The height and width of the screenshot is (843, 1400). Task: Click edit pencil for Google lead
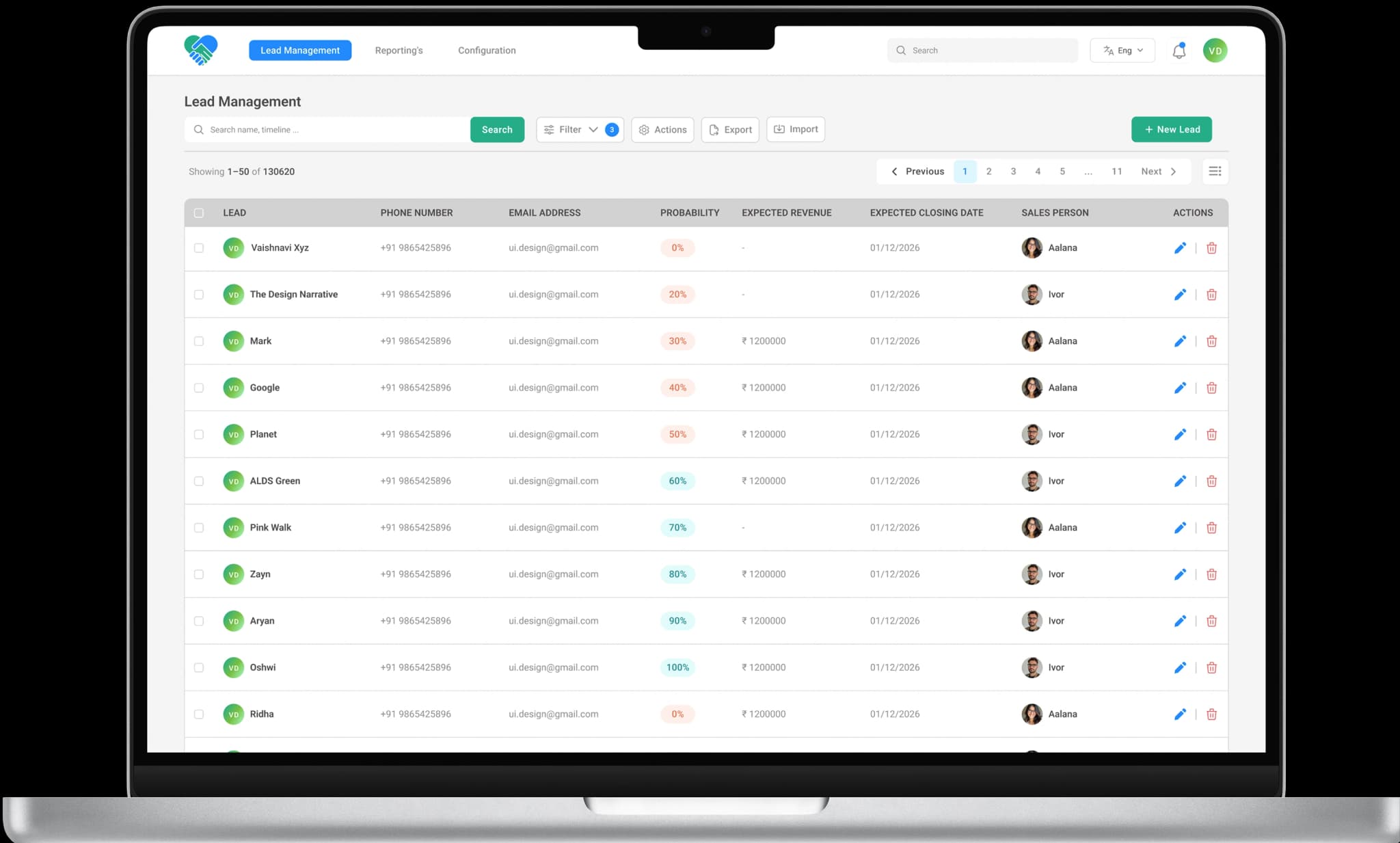tap(1180, 388)
